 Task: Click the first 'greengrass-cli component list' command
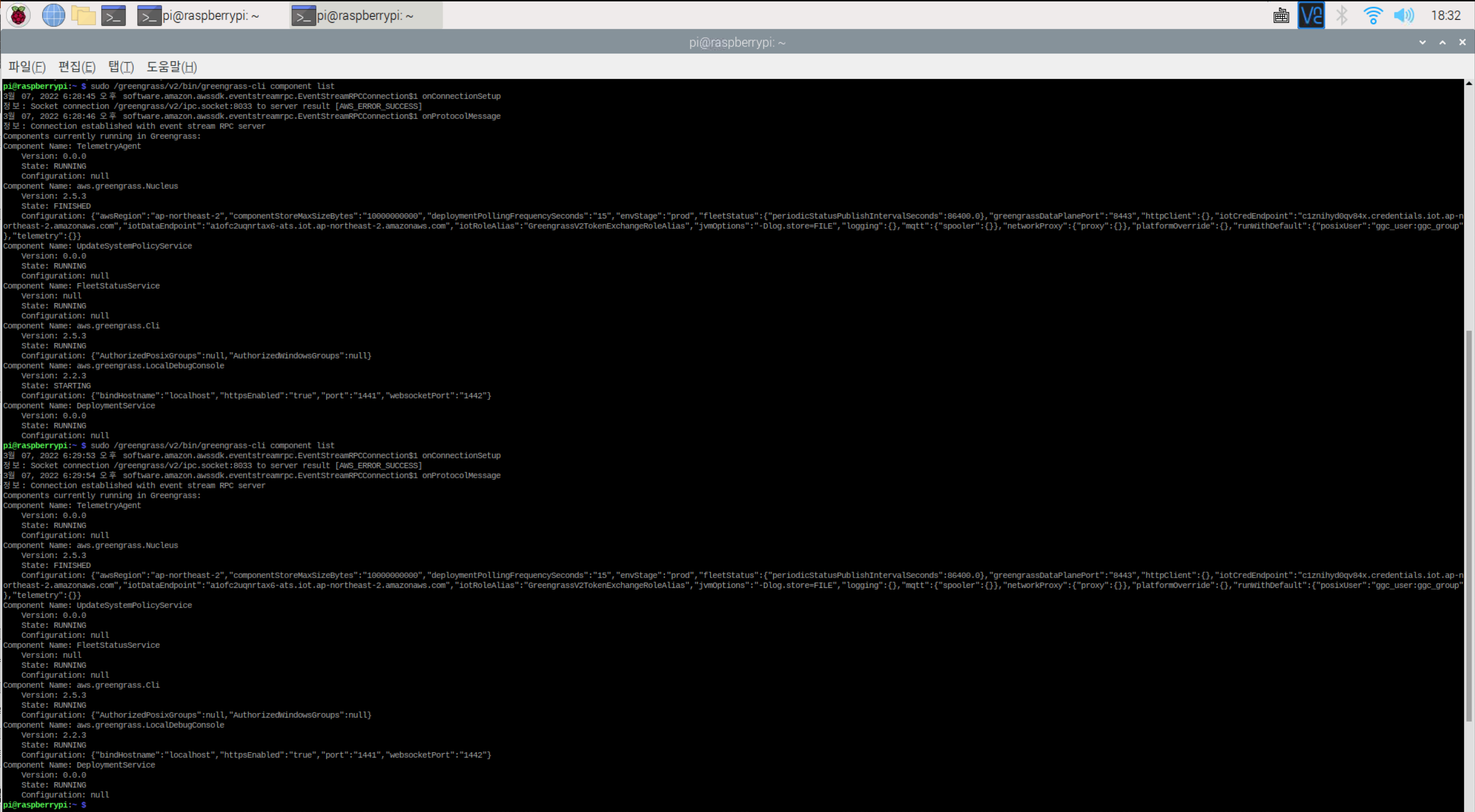click(212, 87)
